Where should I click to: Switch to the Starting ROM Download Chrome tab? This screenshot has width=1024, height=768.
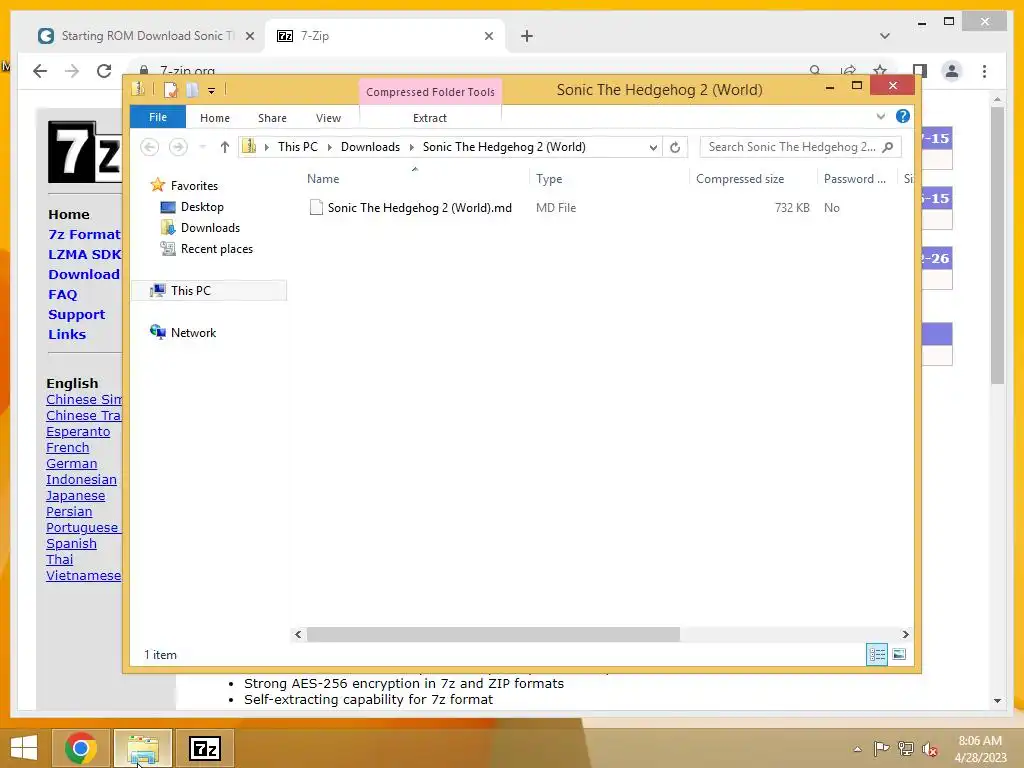[x=147, y=36]
